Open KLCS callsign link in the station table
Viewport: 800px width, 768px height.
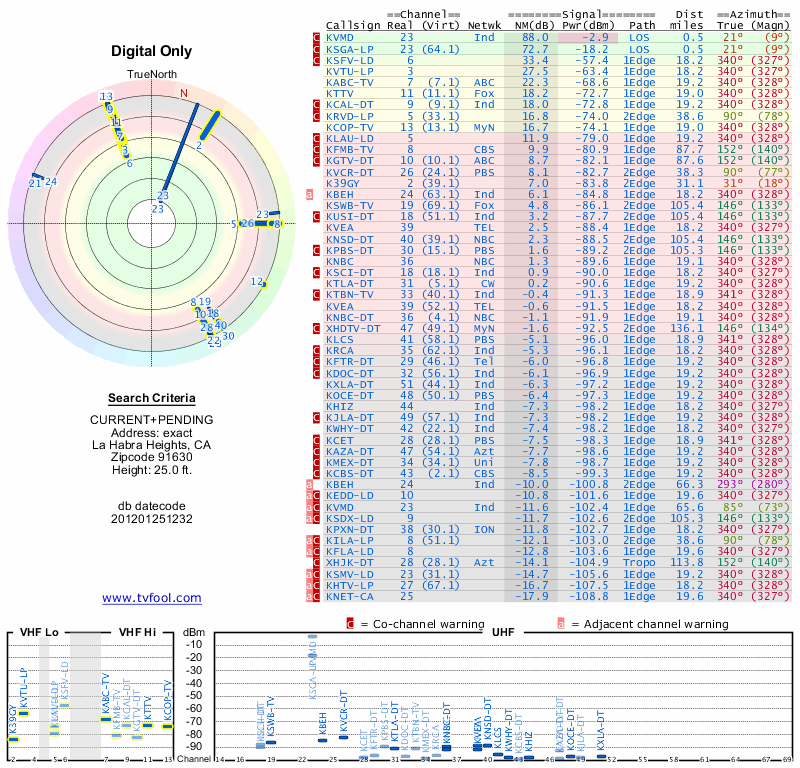340,339
